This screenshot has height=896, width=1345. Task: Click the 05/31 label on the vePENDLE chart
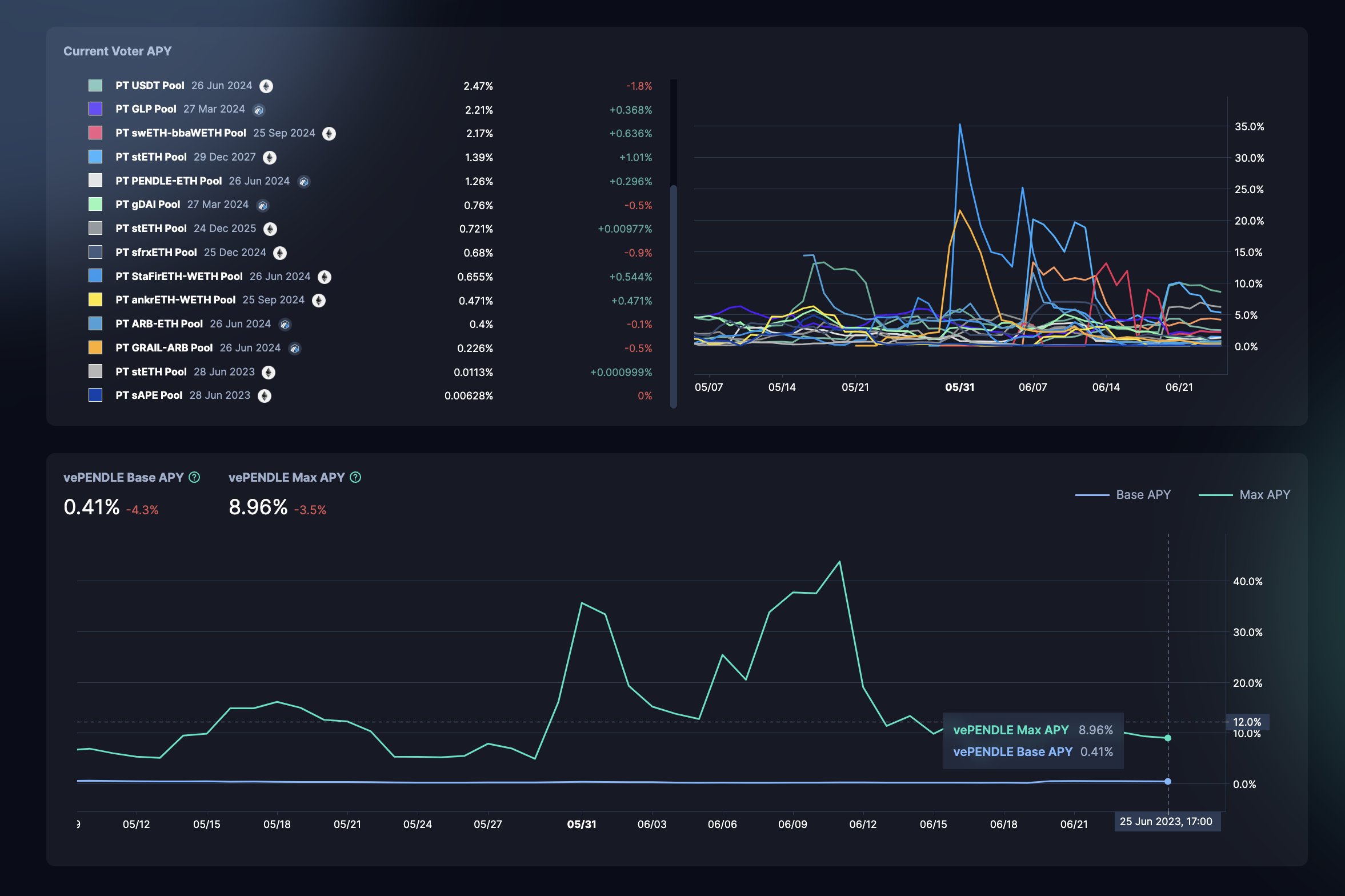pos(581,825)
